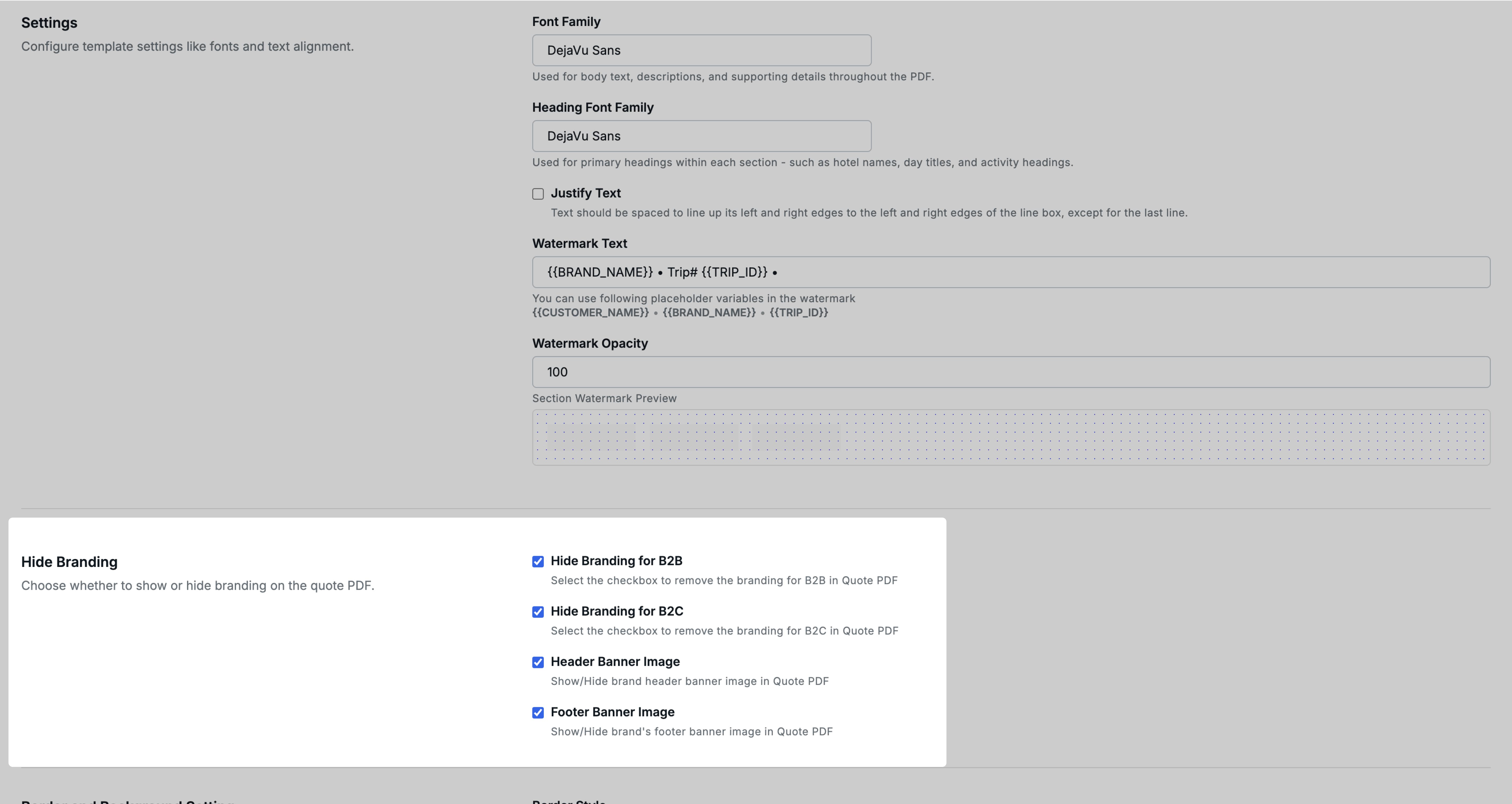The height and width of the screenshot is (804, 1512).
Task: Click the Settings section heading
Action: point(49,23)
